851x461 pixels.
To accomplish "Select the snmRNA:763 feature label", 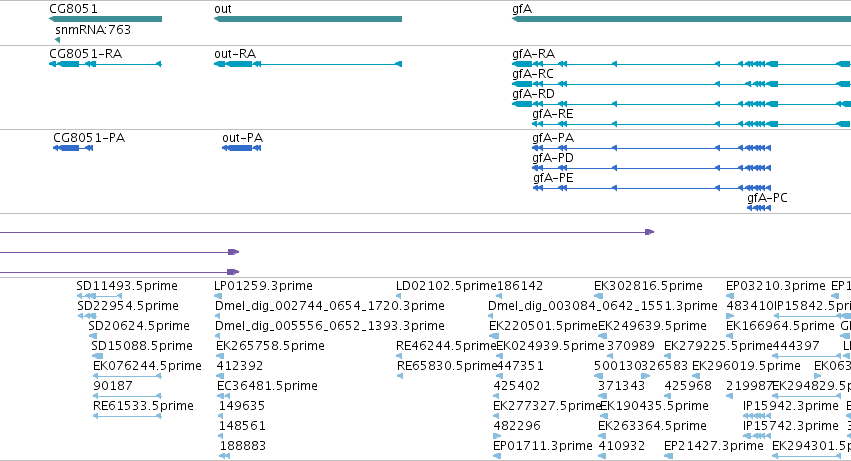I will [x=93, y=29].
